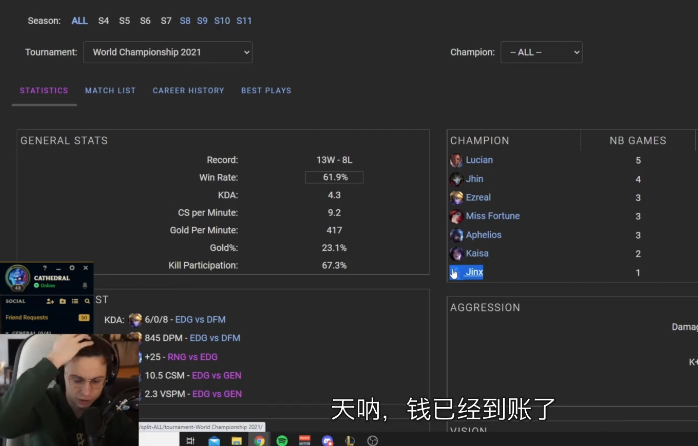Filter by season S8
Viewport: 698px width, 446px height.
[185, 21]
